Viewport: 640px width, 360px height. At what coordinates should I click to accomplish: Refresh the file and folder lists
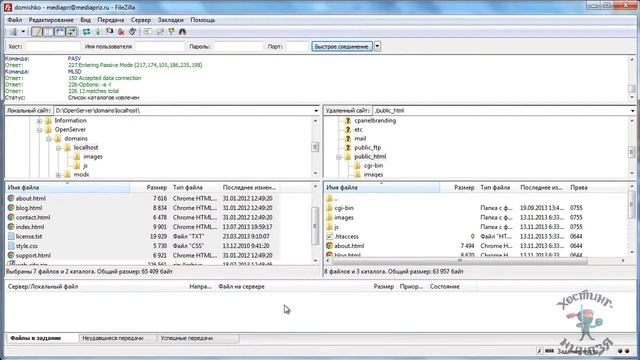(x=87, y=31)
